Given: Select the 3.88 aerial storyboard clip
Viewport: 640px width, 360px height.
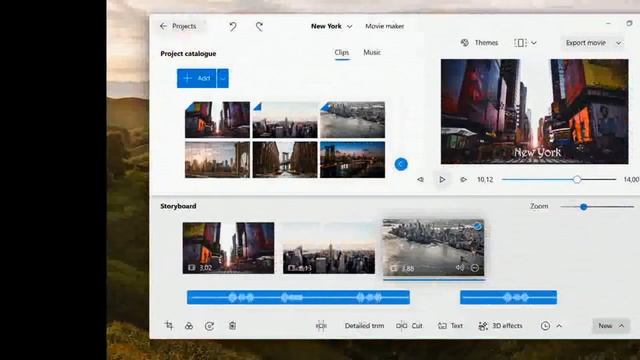Looking at the screenshot, I should (433, 248).
